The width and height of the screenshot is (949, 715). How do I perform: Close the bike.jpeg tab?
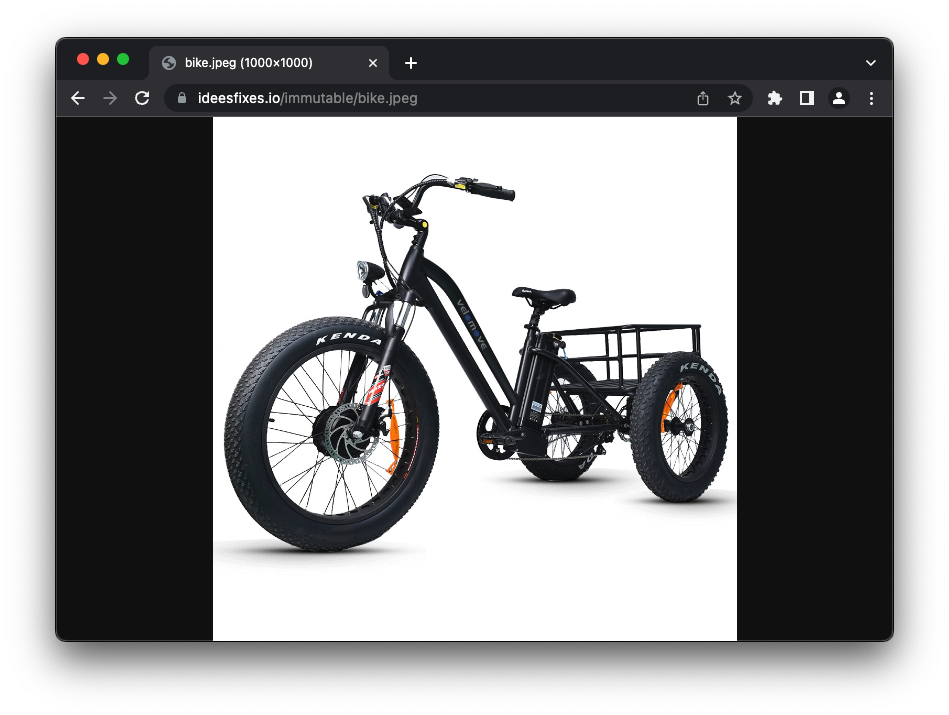pyautogui.click(x=373, y=63)
